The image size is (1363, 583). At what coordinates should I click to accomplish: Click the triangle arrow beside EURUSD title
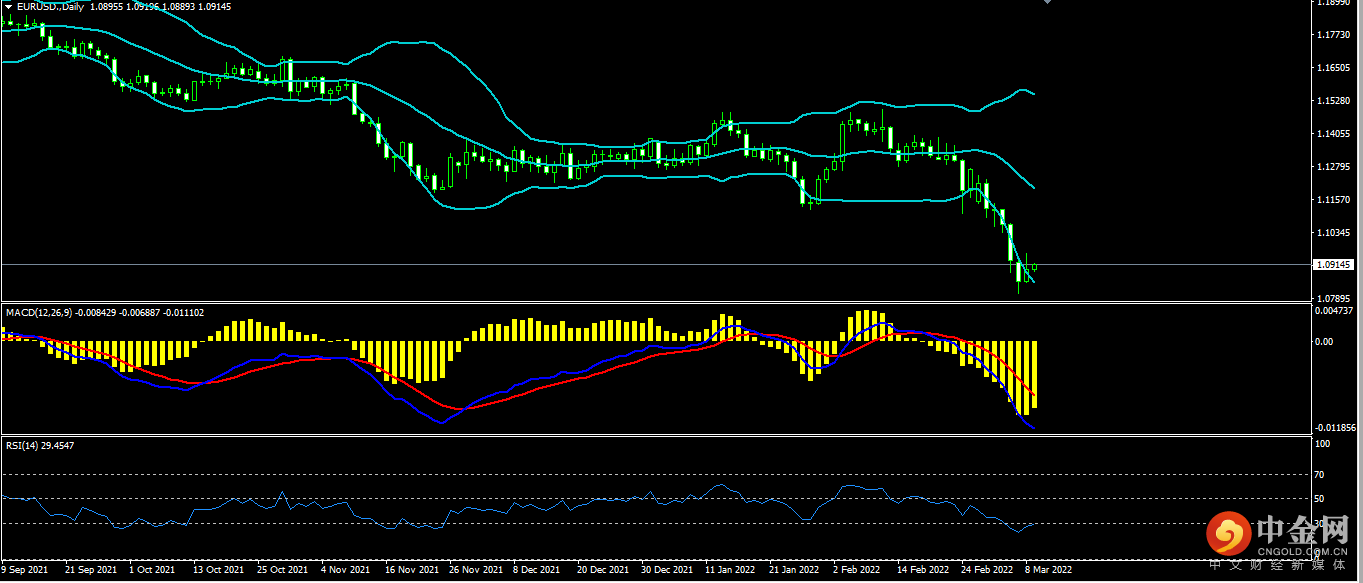[9, 6]
